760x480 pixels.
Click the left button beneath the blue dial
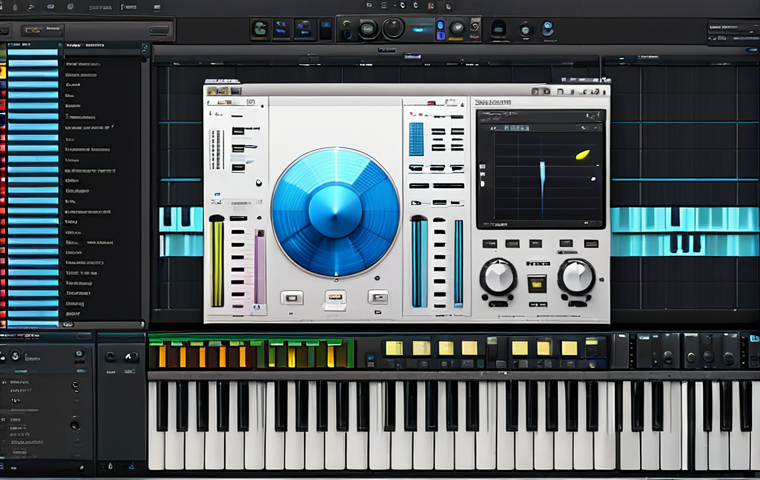[x=292, y=298]
